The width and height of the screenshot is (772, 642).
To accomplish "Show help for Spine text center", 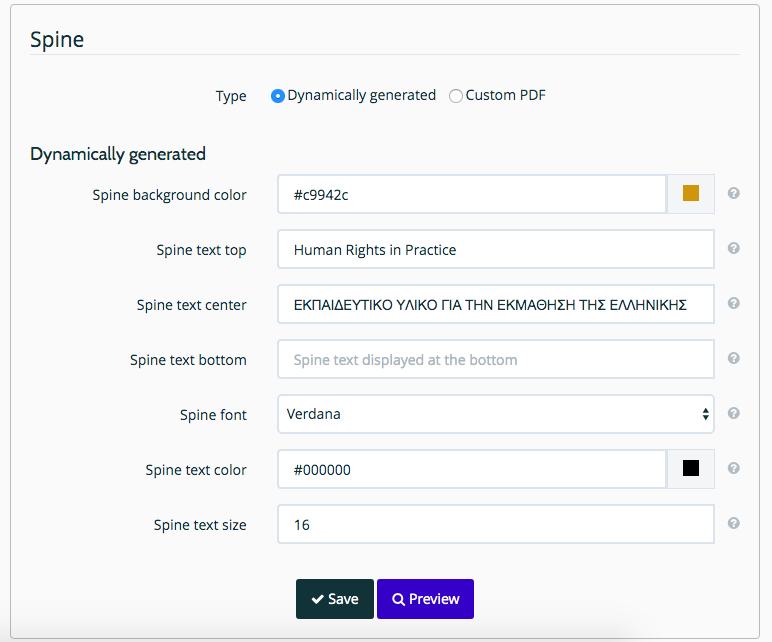I will (x=734, y=303).
